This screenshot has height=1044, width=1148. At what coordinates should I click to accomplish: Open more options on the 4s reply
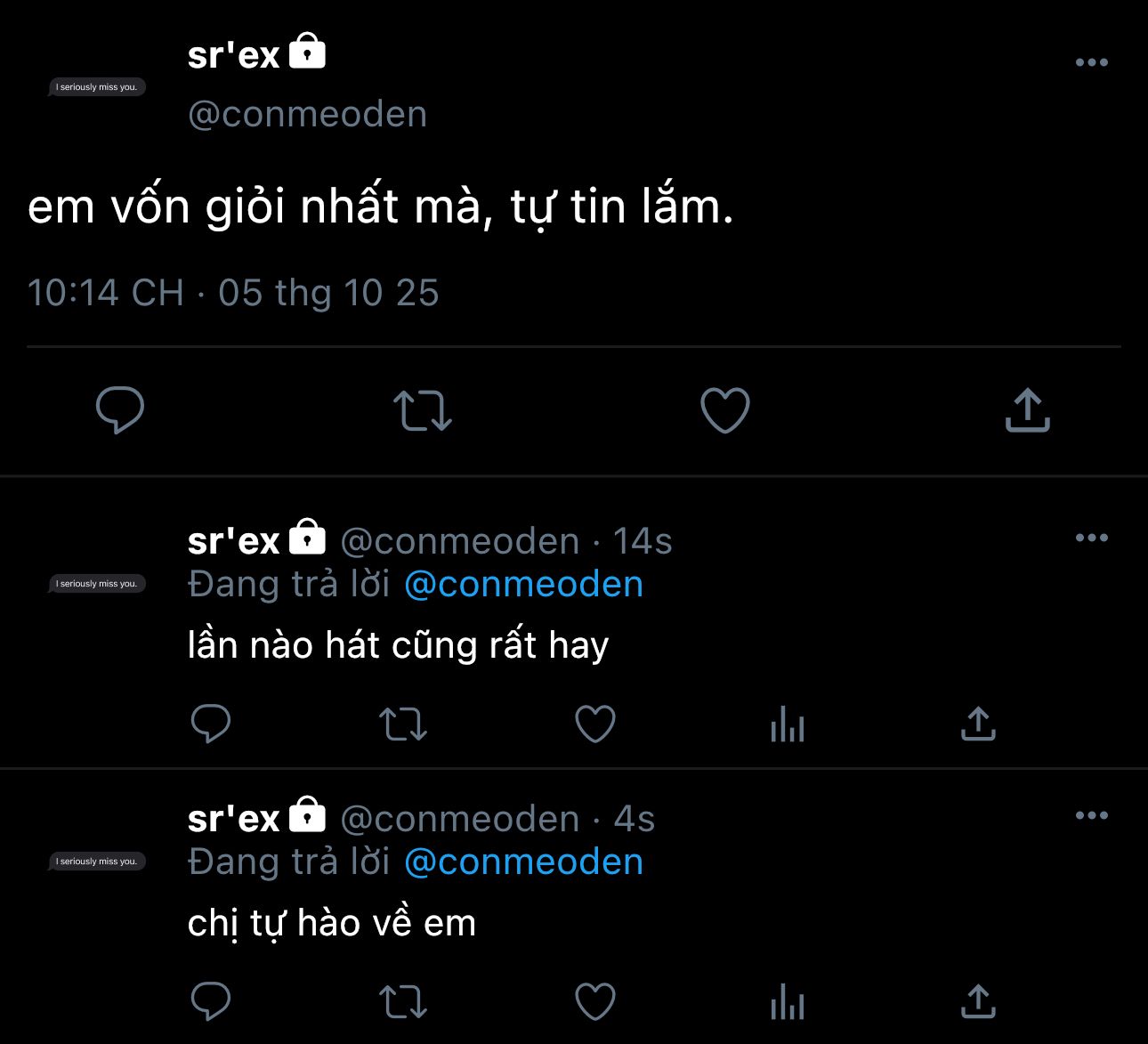1092,815
